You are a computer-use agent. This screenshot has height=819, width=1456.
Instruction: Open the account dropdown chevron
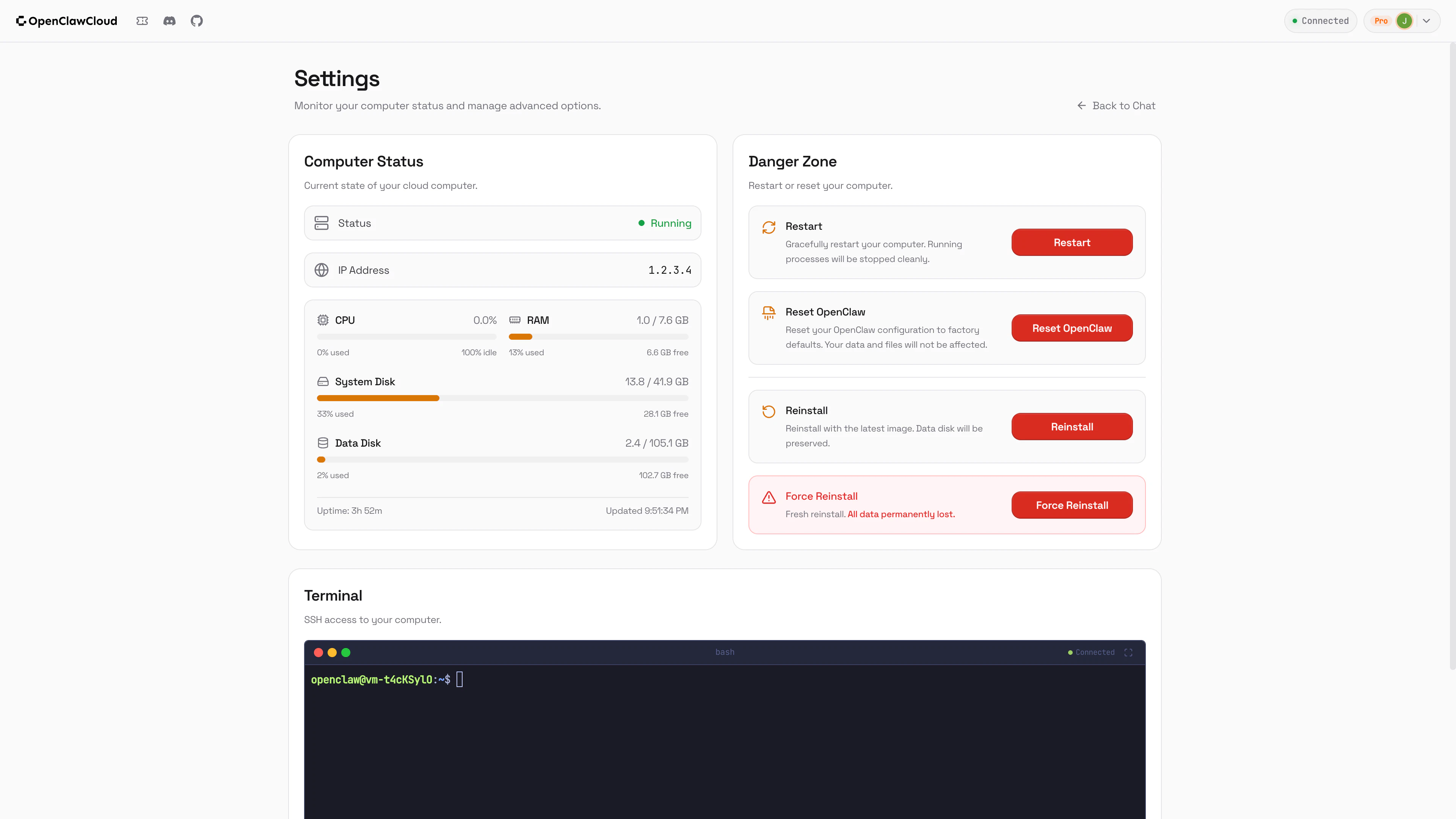point(1426,21)
